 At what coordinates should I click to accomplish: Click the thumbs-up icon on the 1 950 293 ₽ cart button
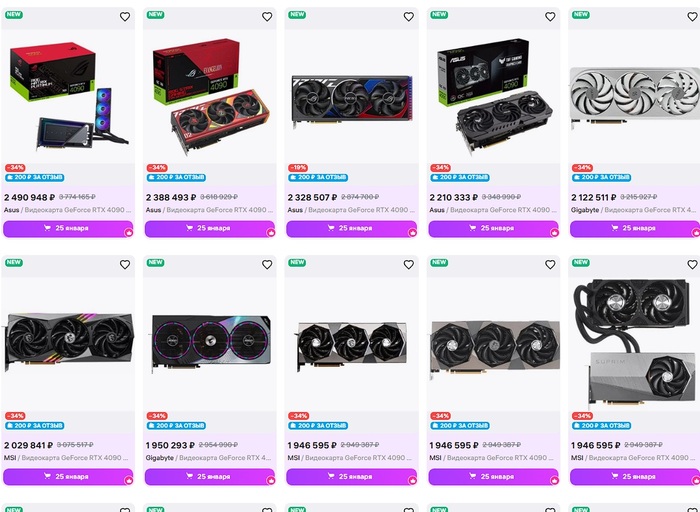coord(271,480)
